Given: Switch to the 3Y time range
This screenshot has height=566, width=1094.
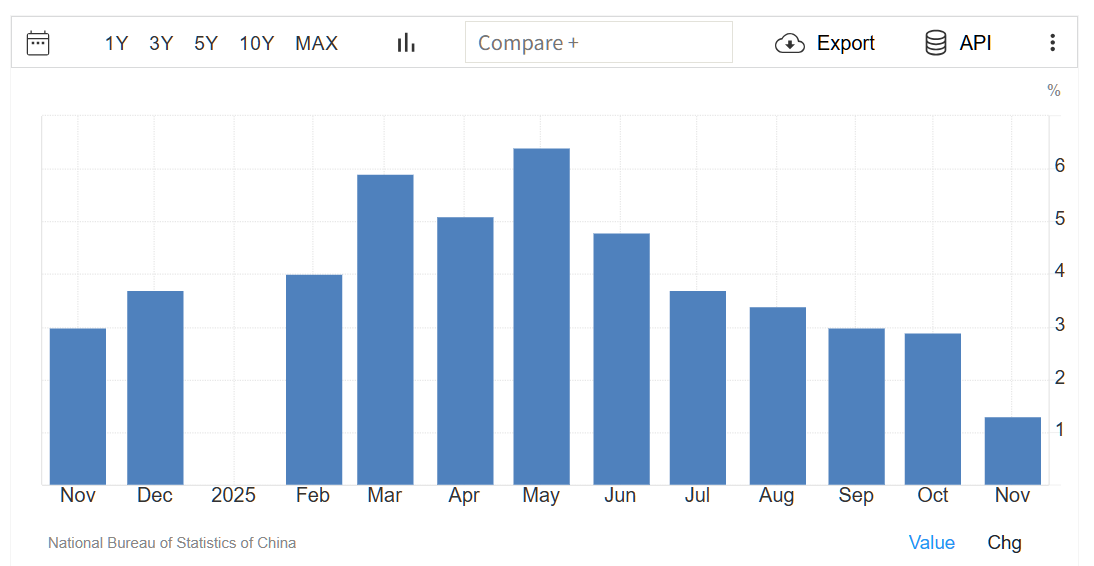Looking at the screenshot, I should pyautogui.click(x=161, y=43).
